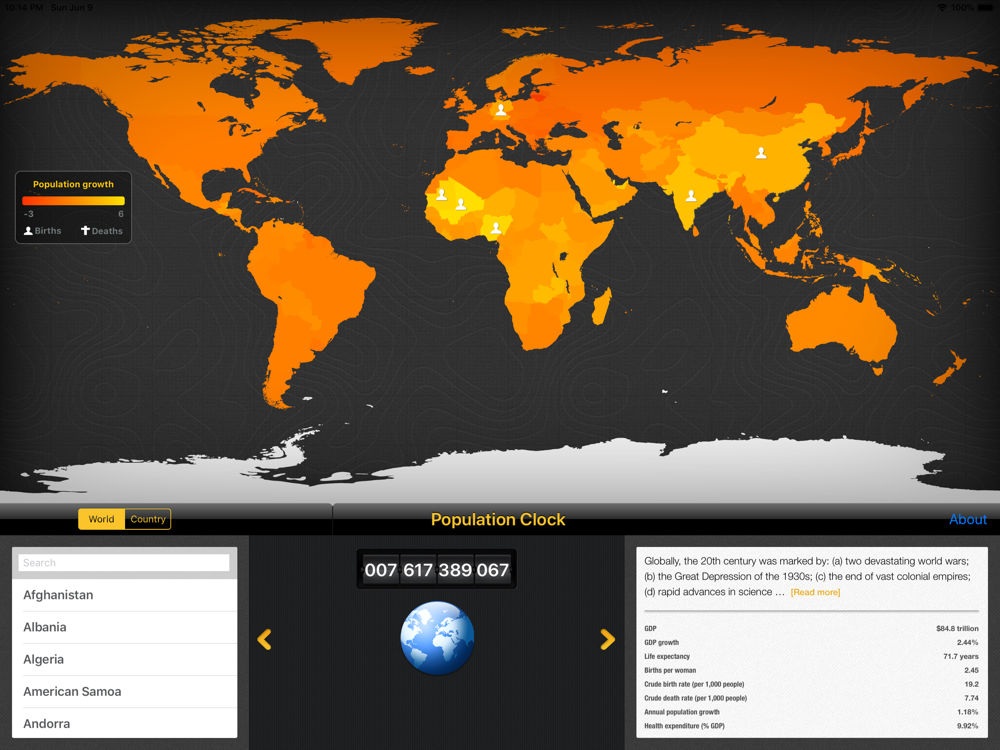This screenshot has width=1000, height=750.
Task: Click the battery percentage in status bar
Action: coord(963,8)
